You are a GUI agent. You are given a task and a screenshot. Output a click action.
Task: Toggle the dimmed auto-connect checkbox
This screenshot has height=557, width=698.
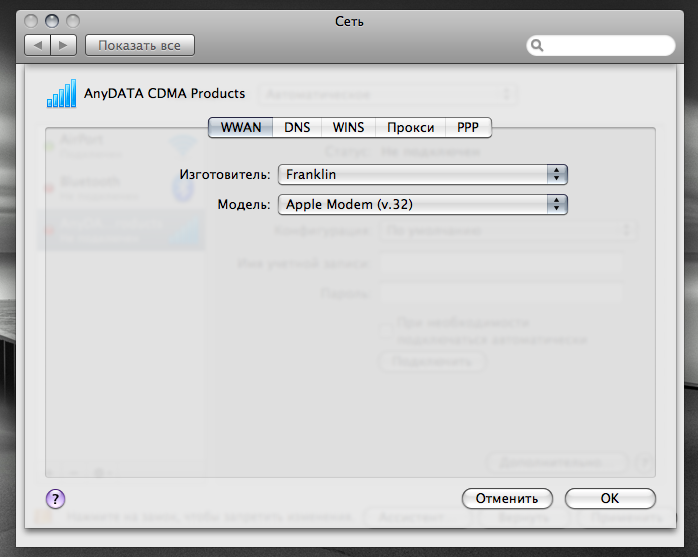point(386,327)
